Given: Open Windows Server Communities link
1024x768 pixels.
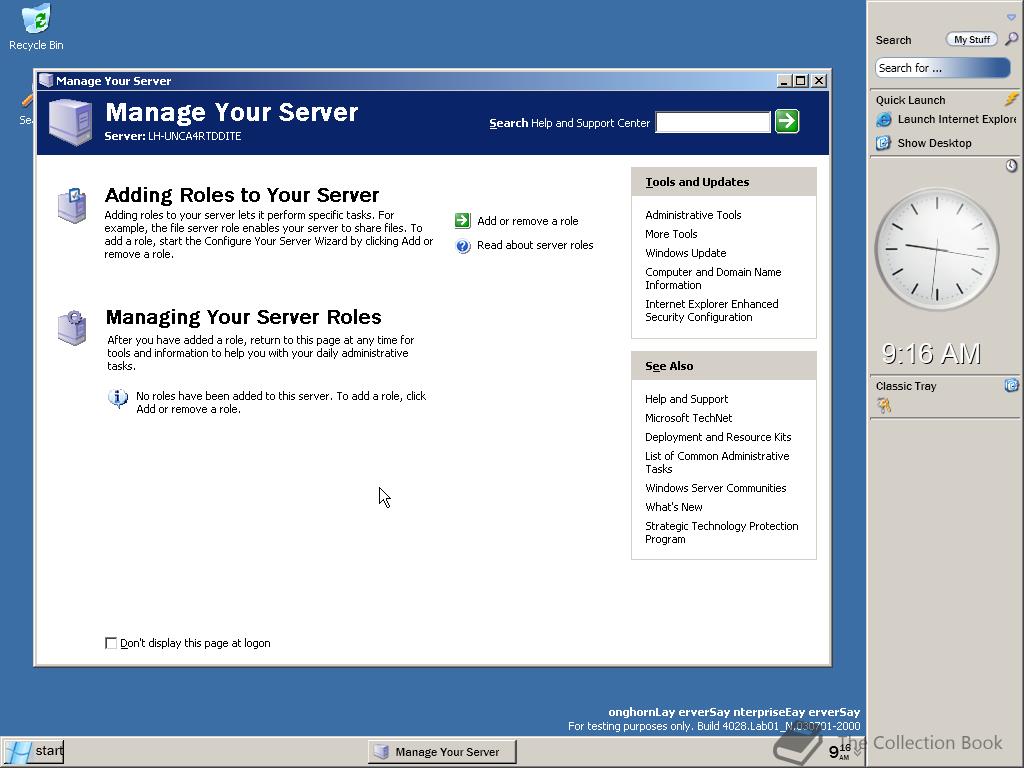Looking at the screenshot, I should 715,488.
